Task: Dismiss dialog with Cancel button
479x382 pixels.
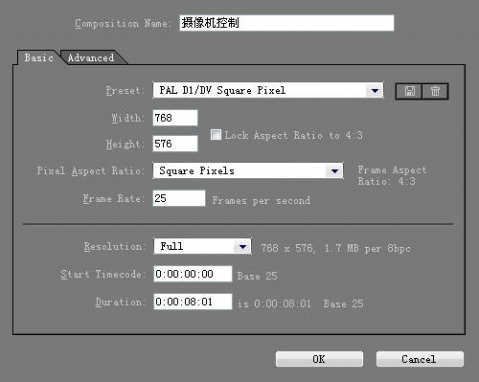Action: pyautogui.click(x=420, y=359)
